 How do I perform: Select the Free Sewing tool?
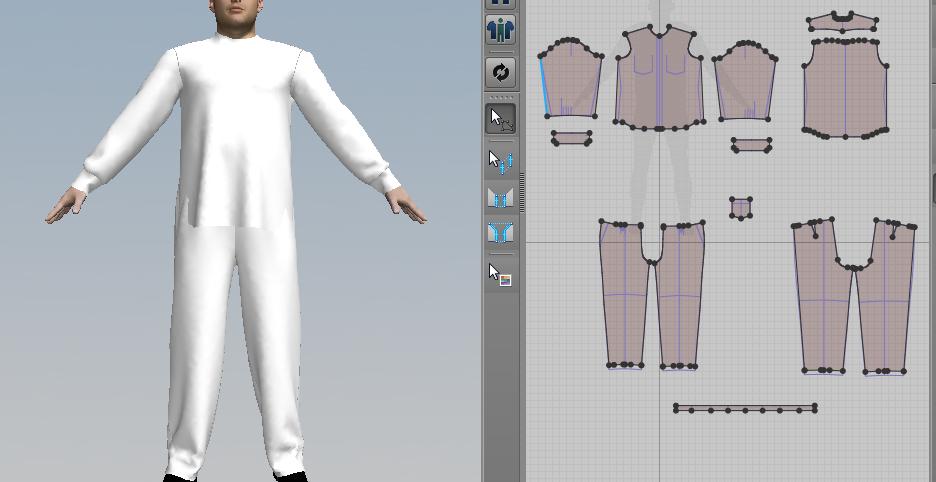pos(500,232)
